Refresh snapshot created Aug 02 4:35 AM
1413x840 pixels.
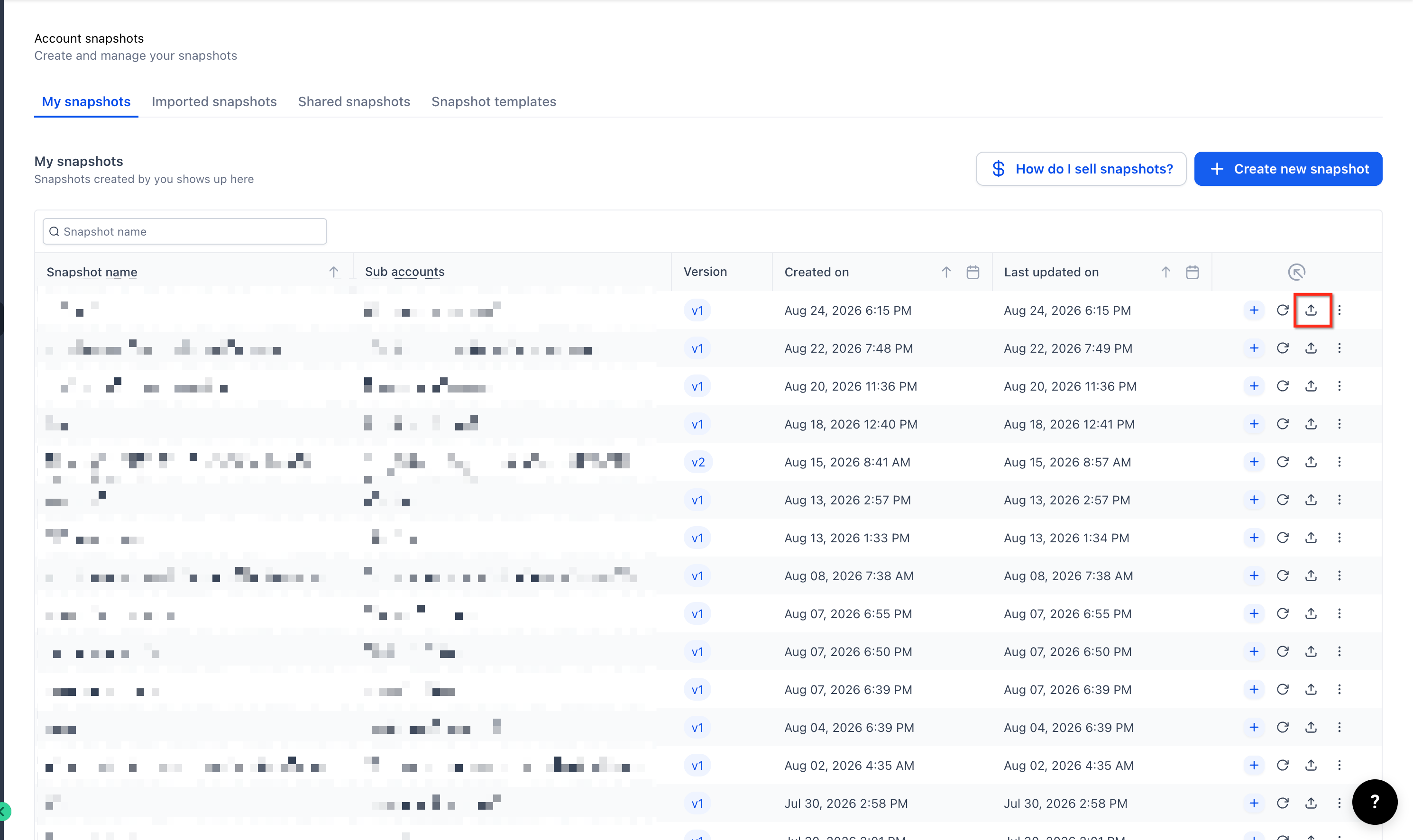tap(1282, 765)
